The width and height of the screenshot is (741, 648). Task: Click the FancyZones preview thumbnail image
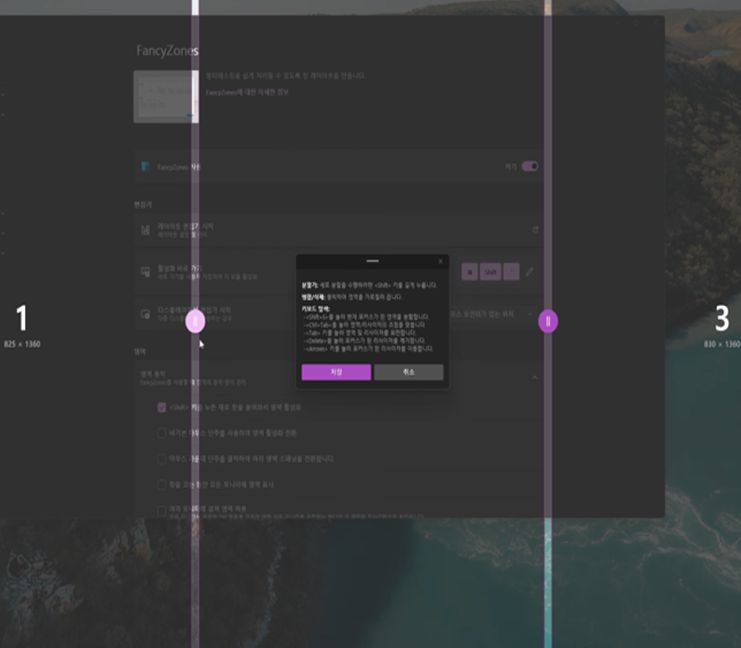(166, 96)
